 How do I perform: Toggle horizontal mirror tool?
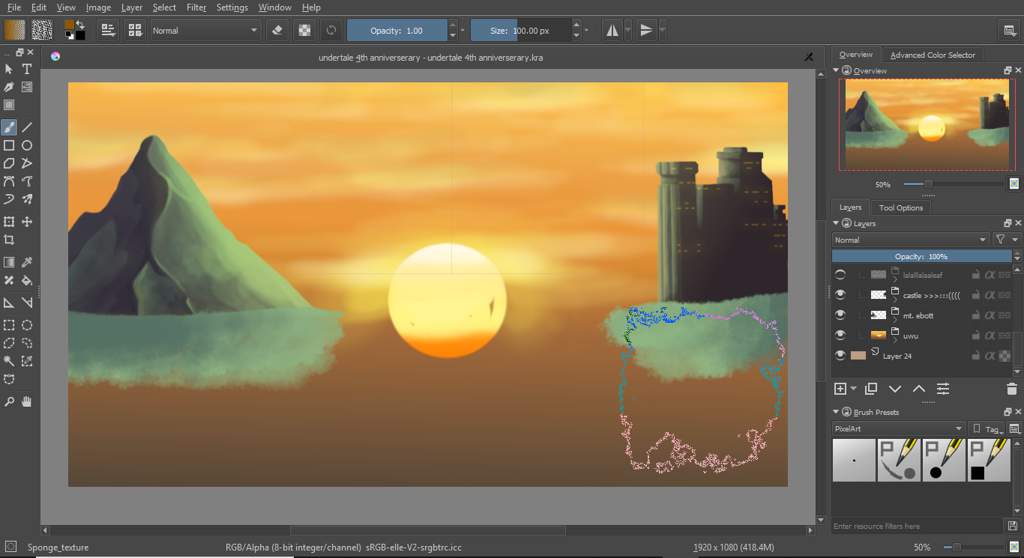click(612, 30)
